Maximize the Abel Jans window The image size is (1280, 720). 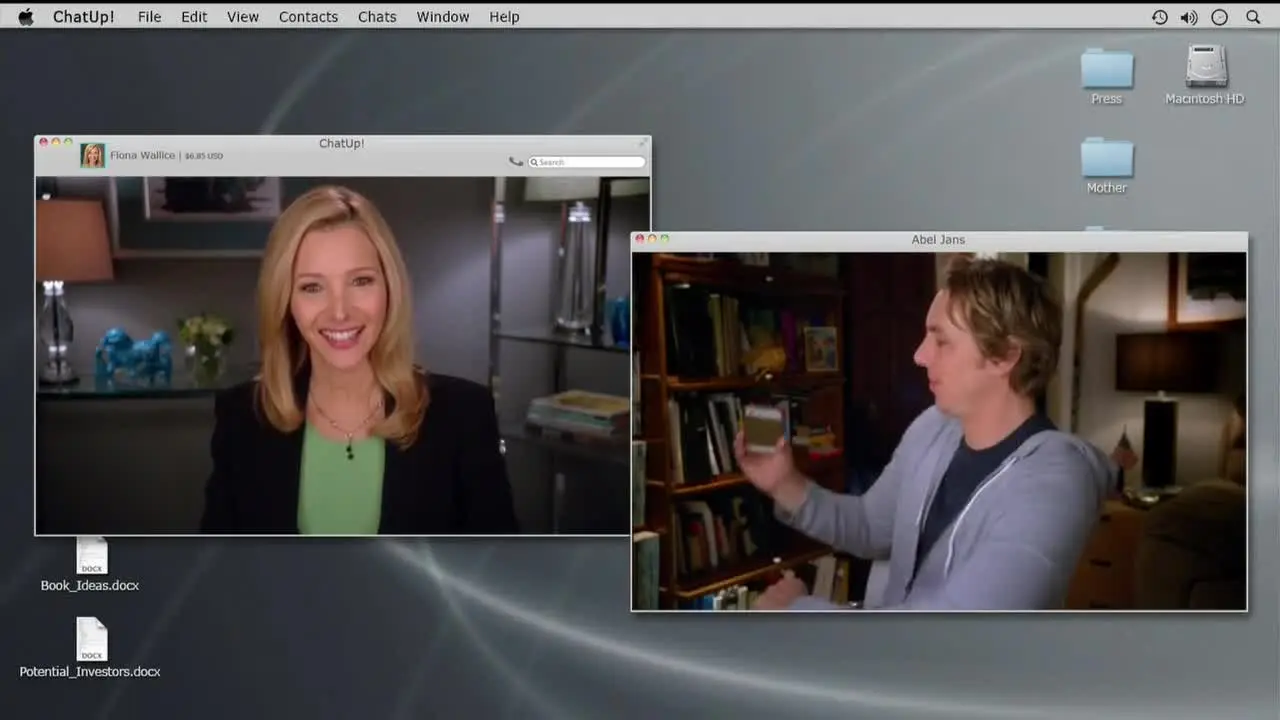coord(665,239)
